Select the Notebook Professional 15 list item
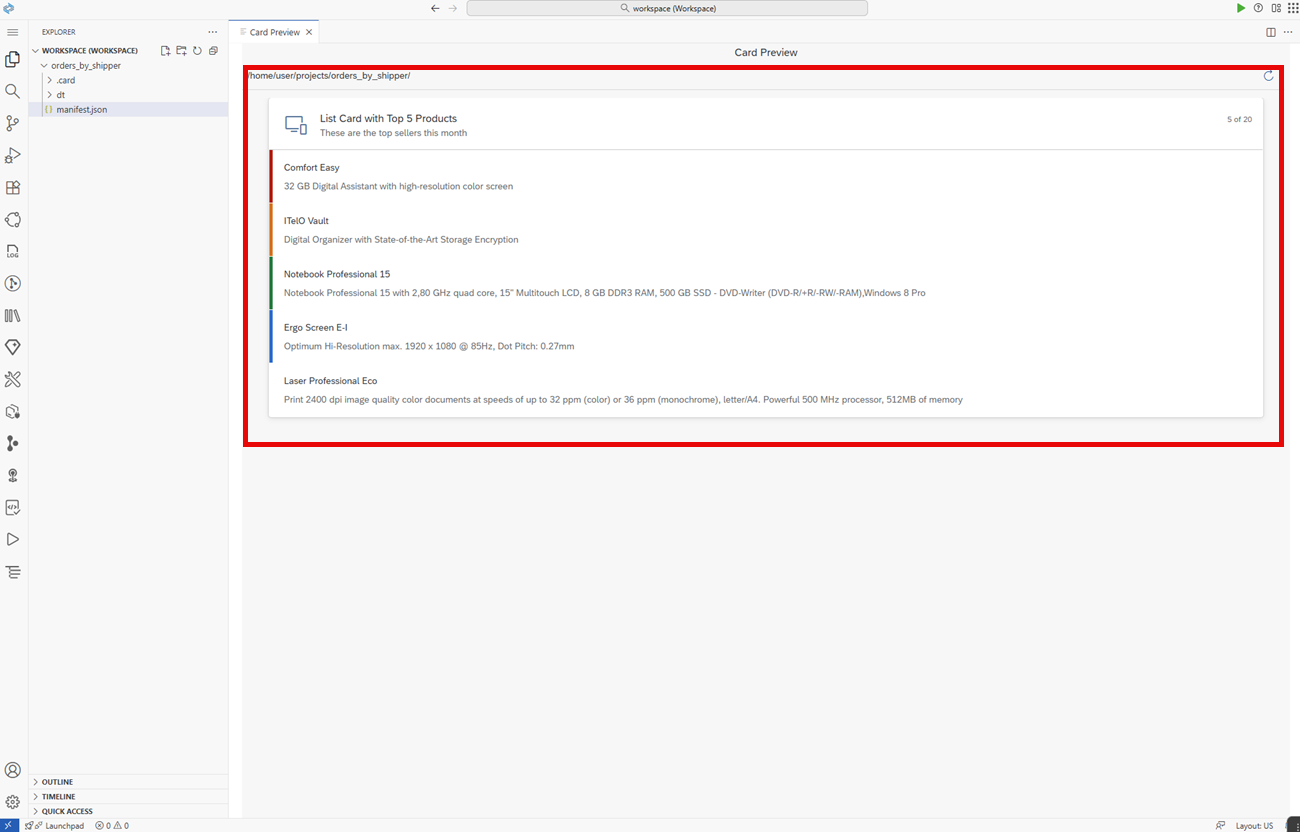The width and height of the screenshot is (1300, 832). point(766,283)
